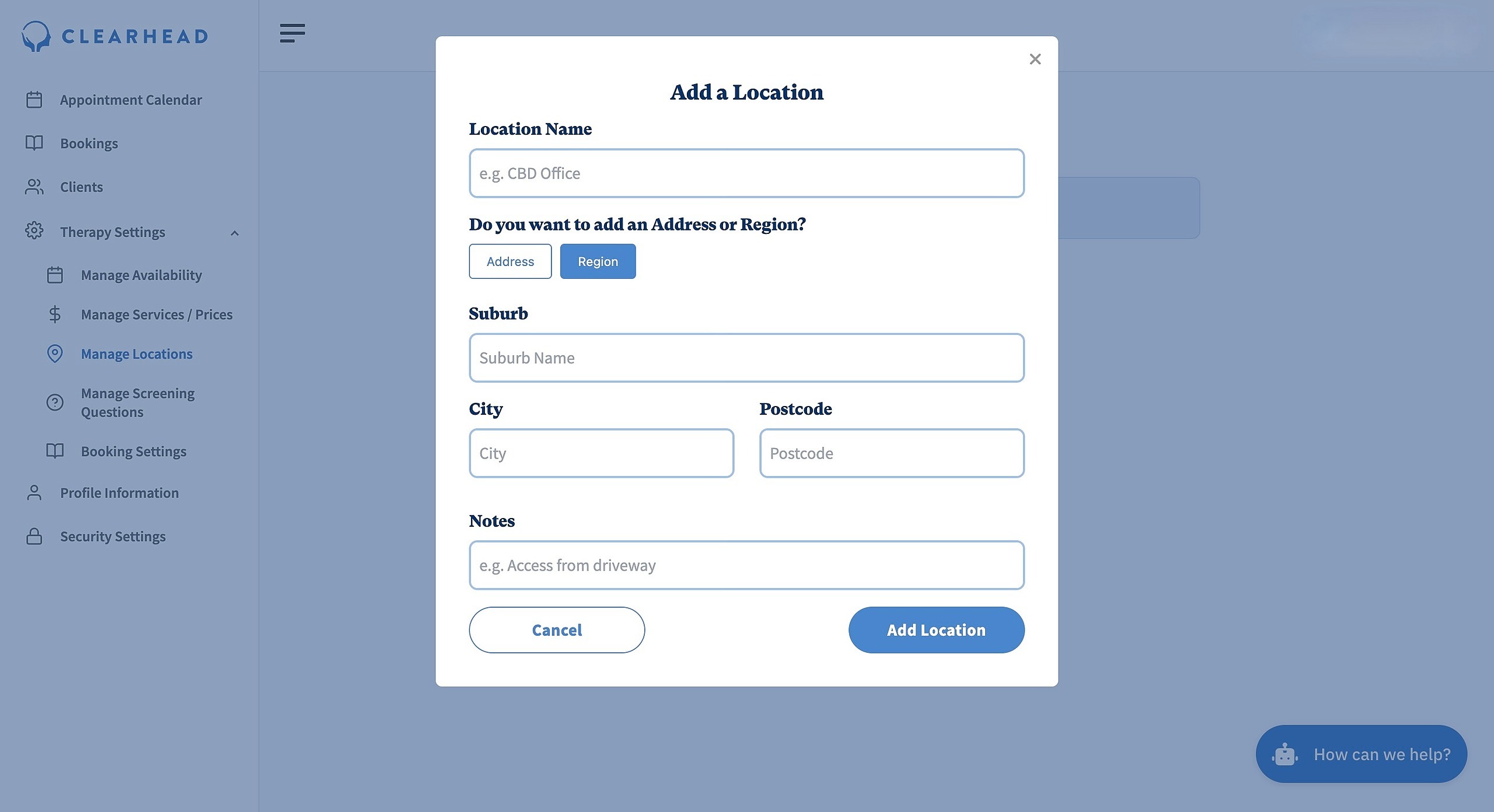1494x812 pixels.
Task: Click the Cancel button
Action: [557, 630]
